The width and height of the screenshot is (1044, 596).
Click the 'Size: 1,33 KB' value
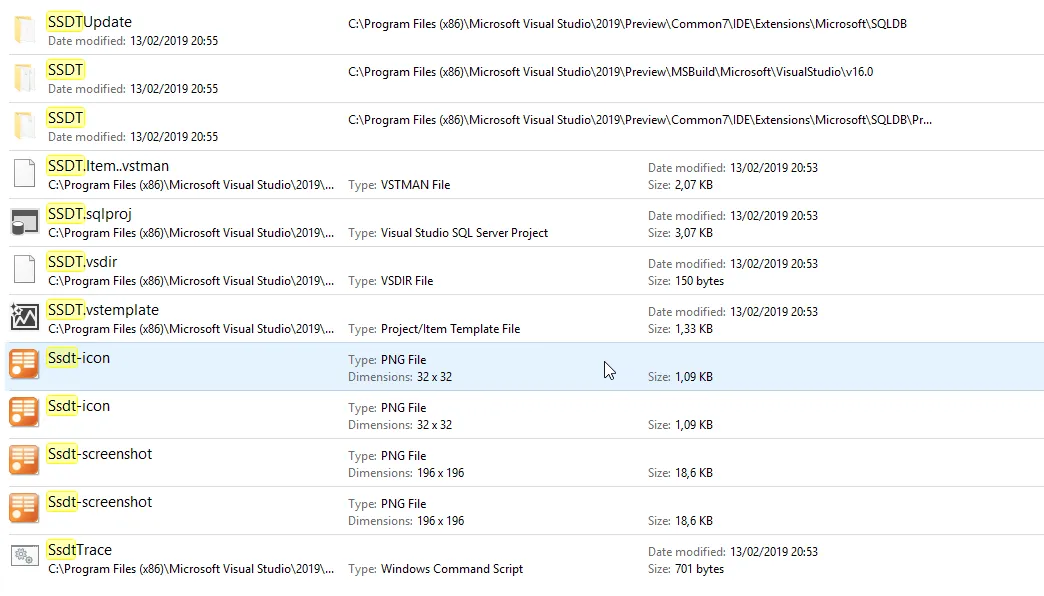tap(680, 329)
